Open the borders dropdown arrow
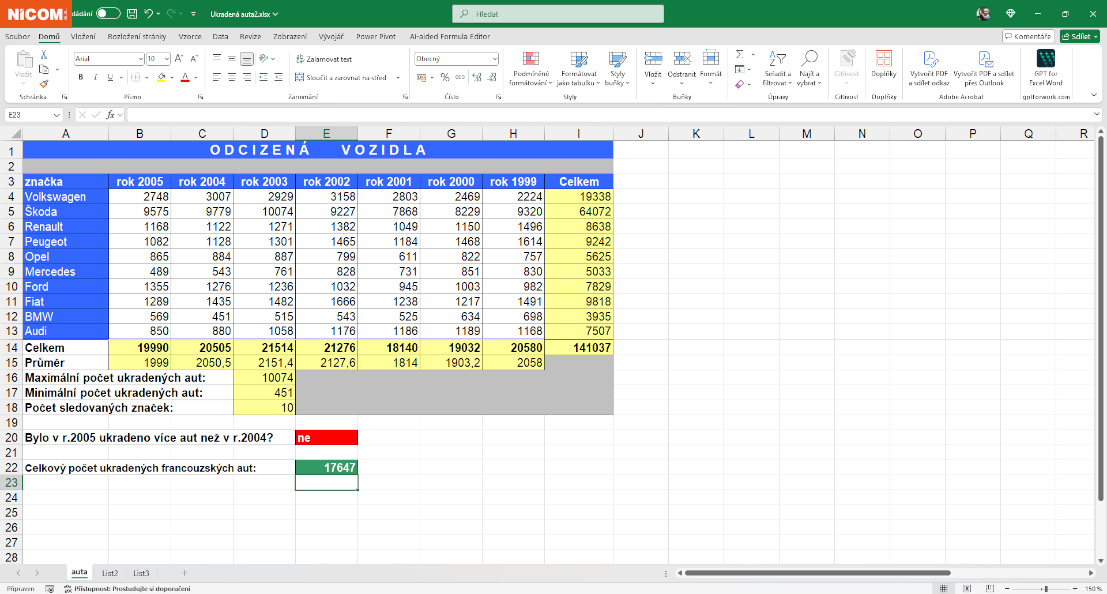Viewport: 1107px width, 594px height. 146,77
